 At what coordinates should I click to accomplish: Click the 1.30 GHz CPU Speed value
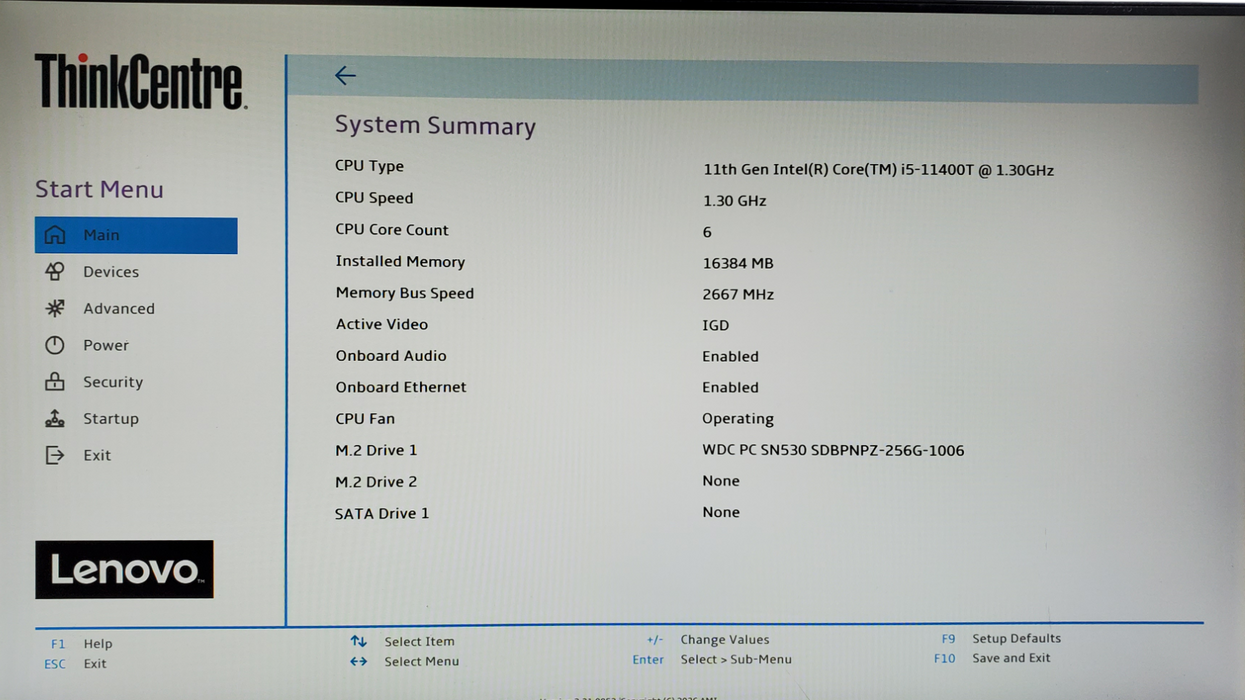point(734,201)
